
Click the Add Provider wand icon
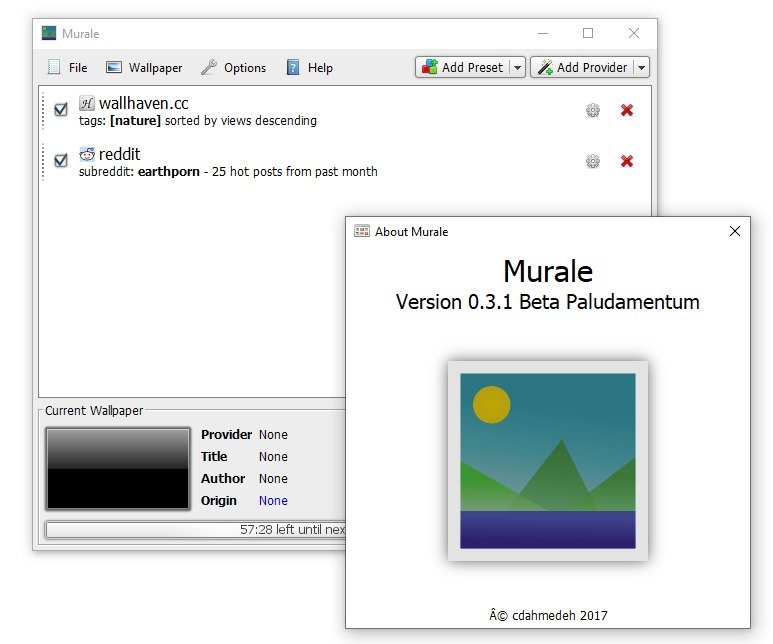pyautogui.click(x=545, y=67)
